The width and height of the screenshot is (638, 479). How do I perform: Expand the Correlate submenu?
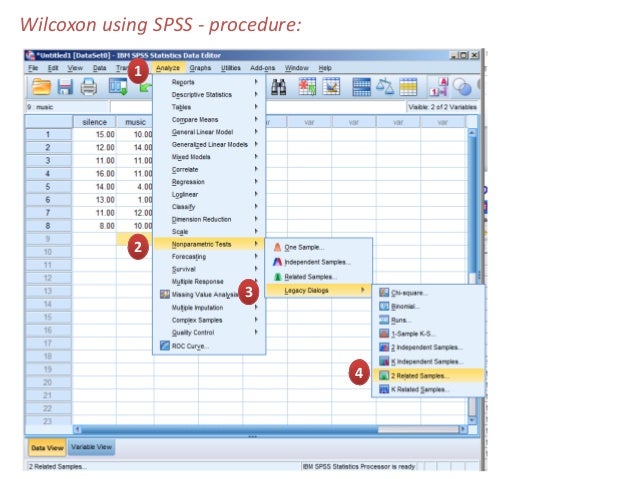point(209,169)
